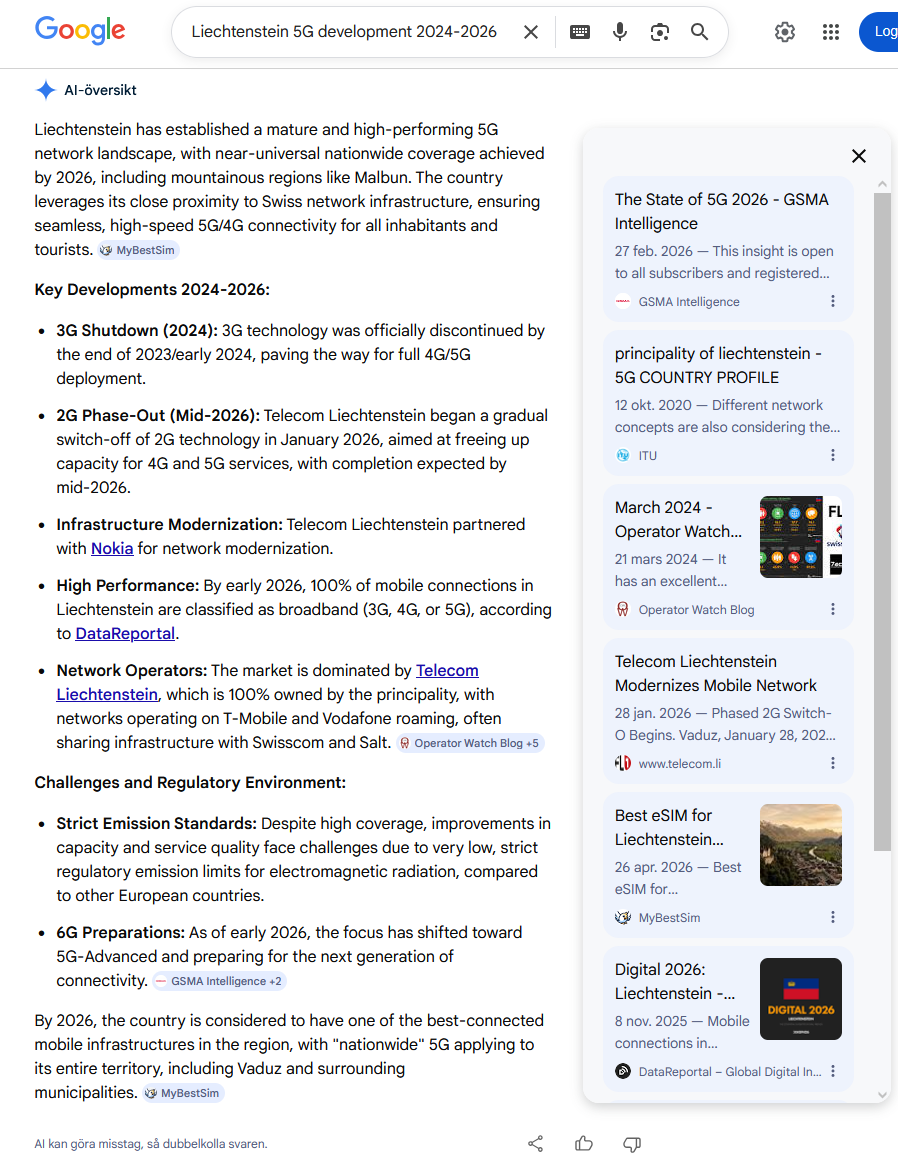Click the 'High Performance:' bullet label
Image resolution: width=898 pixels, height=1157 pixels.
point(128,585)
